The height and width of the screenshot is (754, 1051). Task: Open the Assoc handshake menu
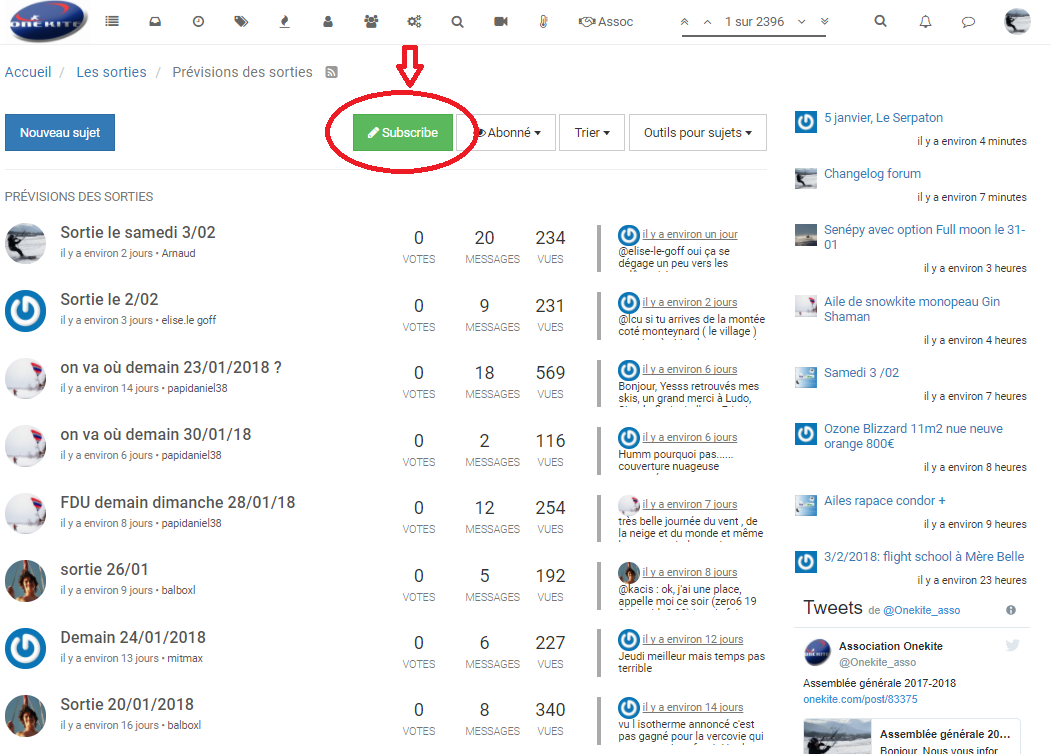tap(606, 21)
